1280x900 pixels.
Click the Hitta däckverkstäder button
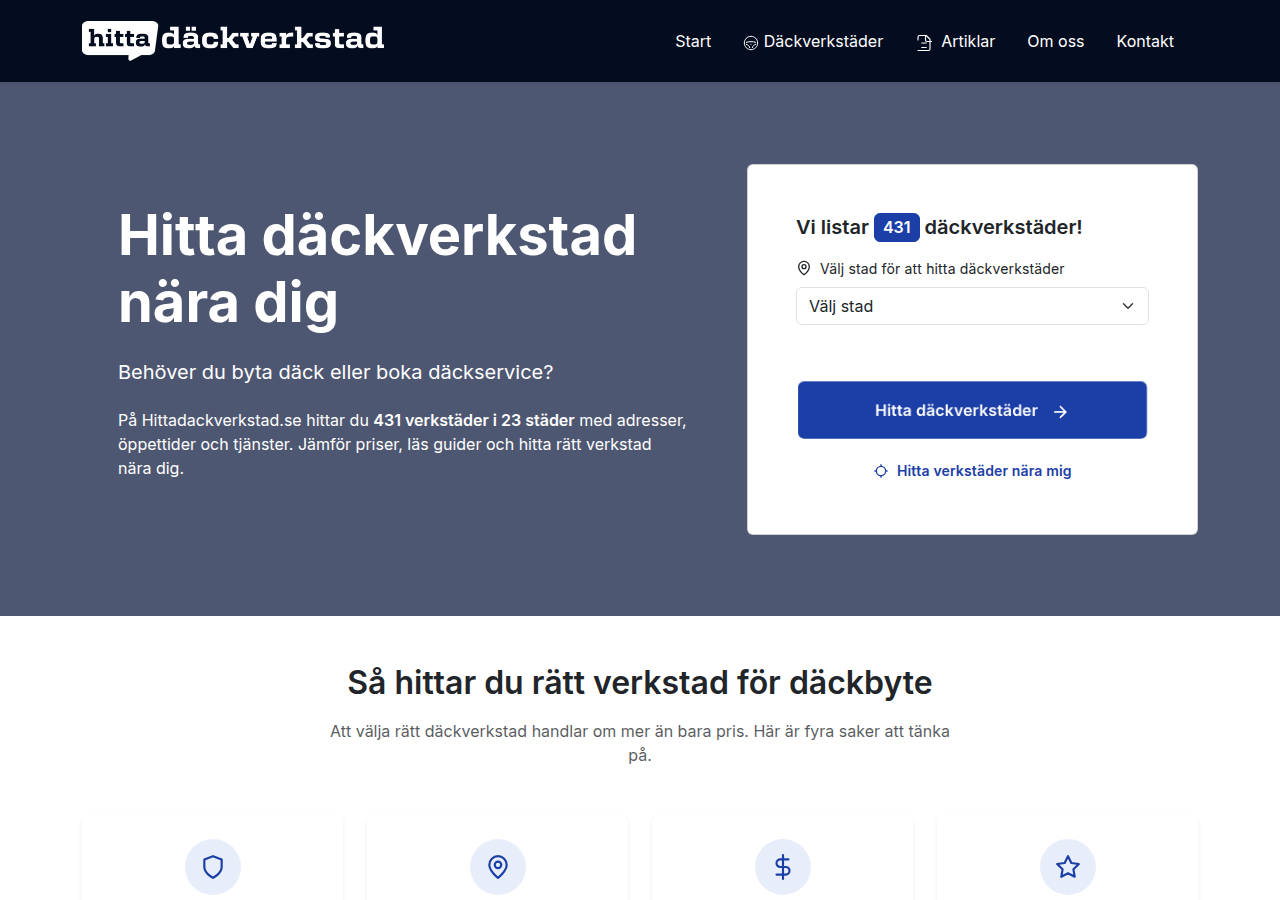tap(972, 410)
